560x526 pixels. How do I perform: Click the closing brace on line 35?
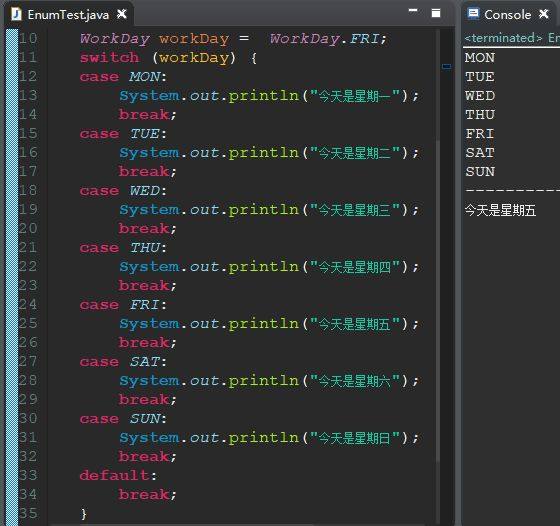(84, 514)
